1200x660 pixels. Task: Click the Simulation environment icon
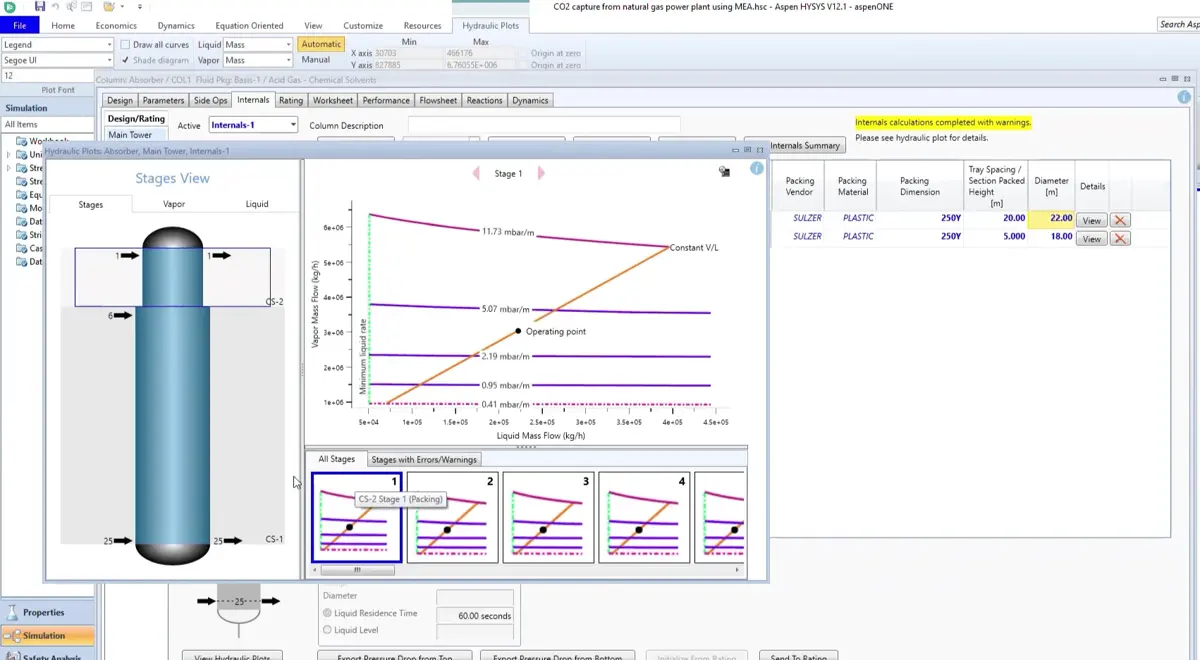point(12,635)
